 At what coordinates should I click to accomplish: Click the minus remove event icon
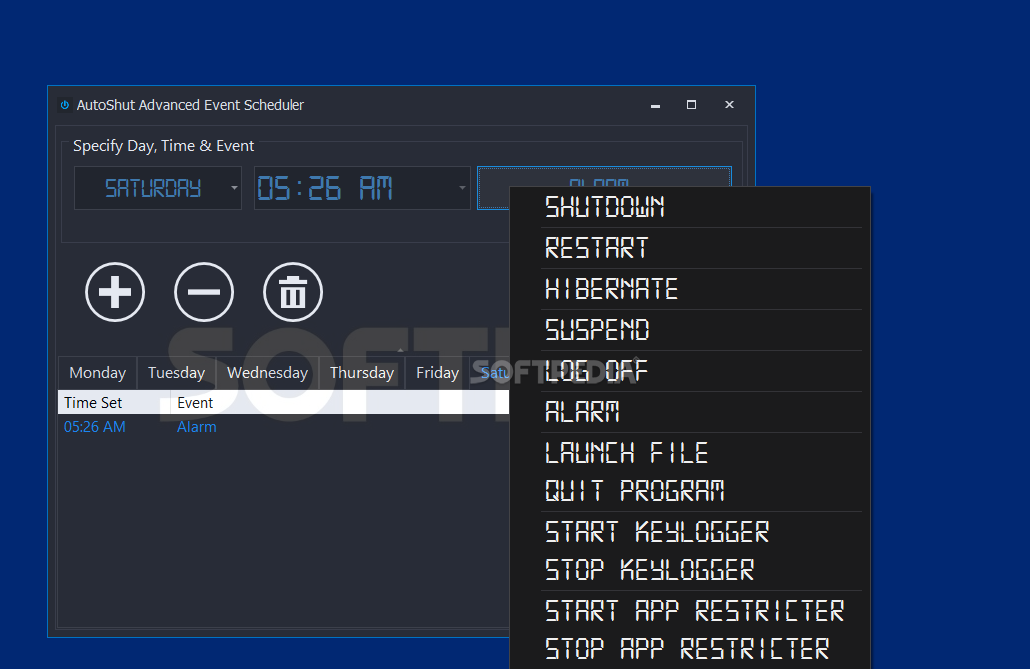tap(204, 292)
